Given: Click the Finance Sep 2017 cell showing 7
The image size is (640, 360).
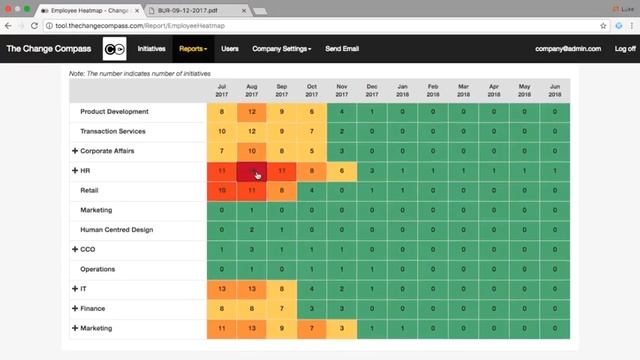Looking at the screenshot, I should (282, 309).
